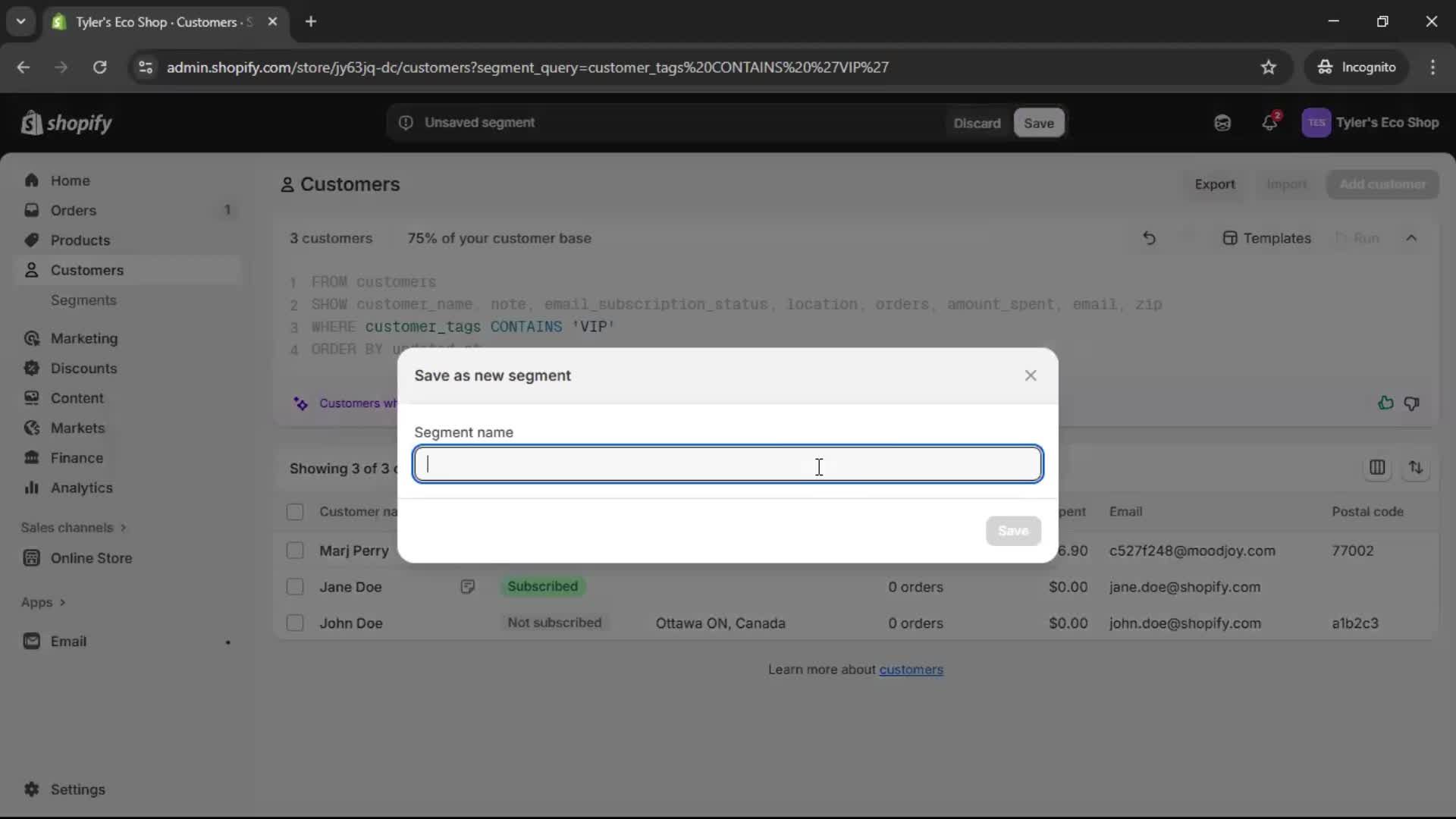
Task: Open the edit columns icon above the customer list
Action: (x=1378, y=468)
